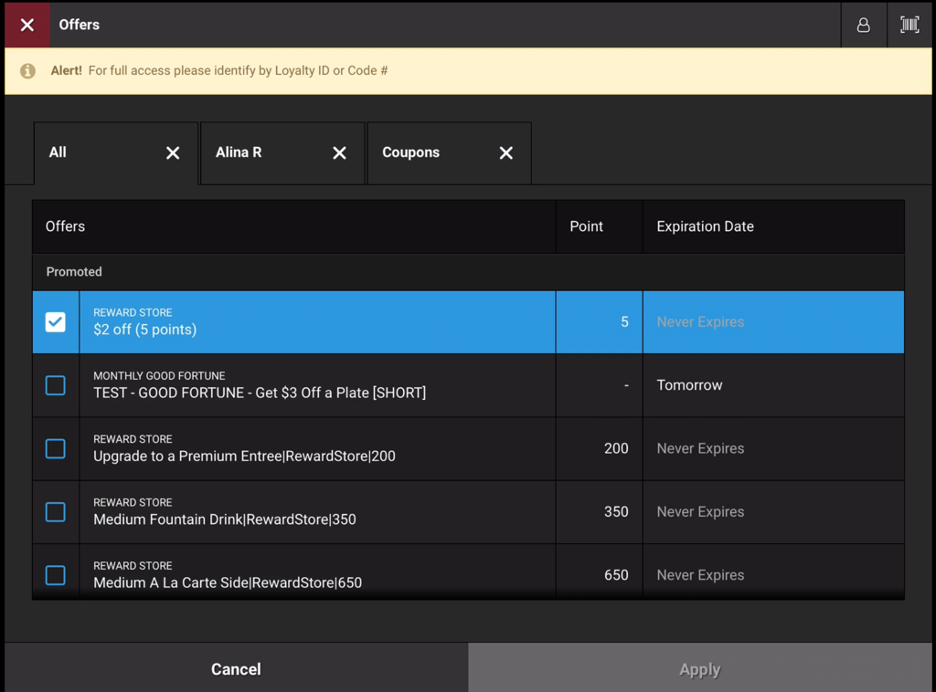Check the Medium A La Carte Side offer
This screenshot has width=936, height=692.
55,575
